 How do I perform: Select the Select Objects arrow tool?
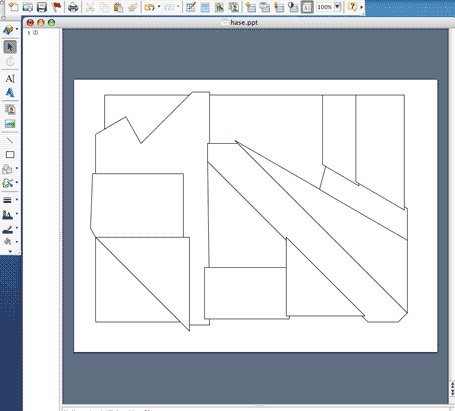coord(10,47)
